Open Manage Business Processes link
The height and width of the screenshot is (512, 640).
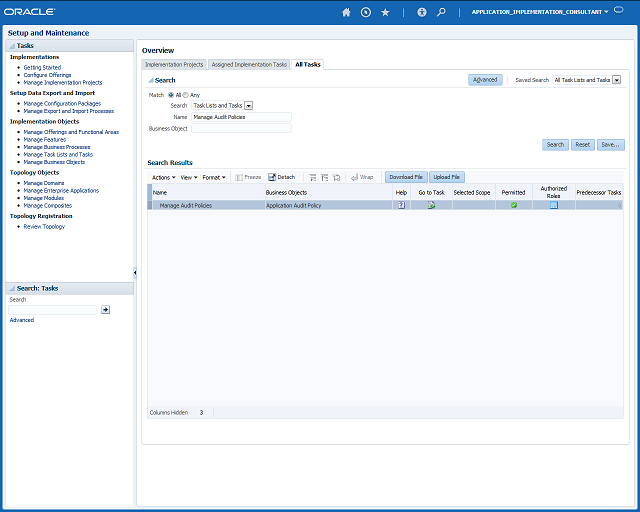click(57, 147)
